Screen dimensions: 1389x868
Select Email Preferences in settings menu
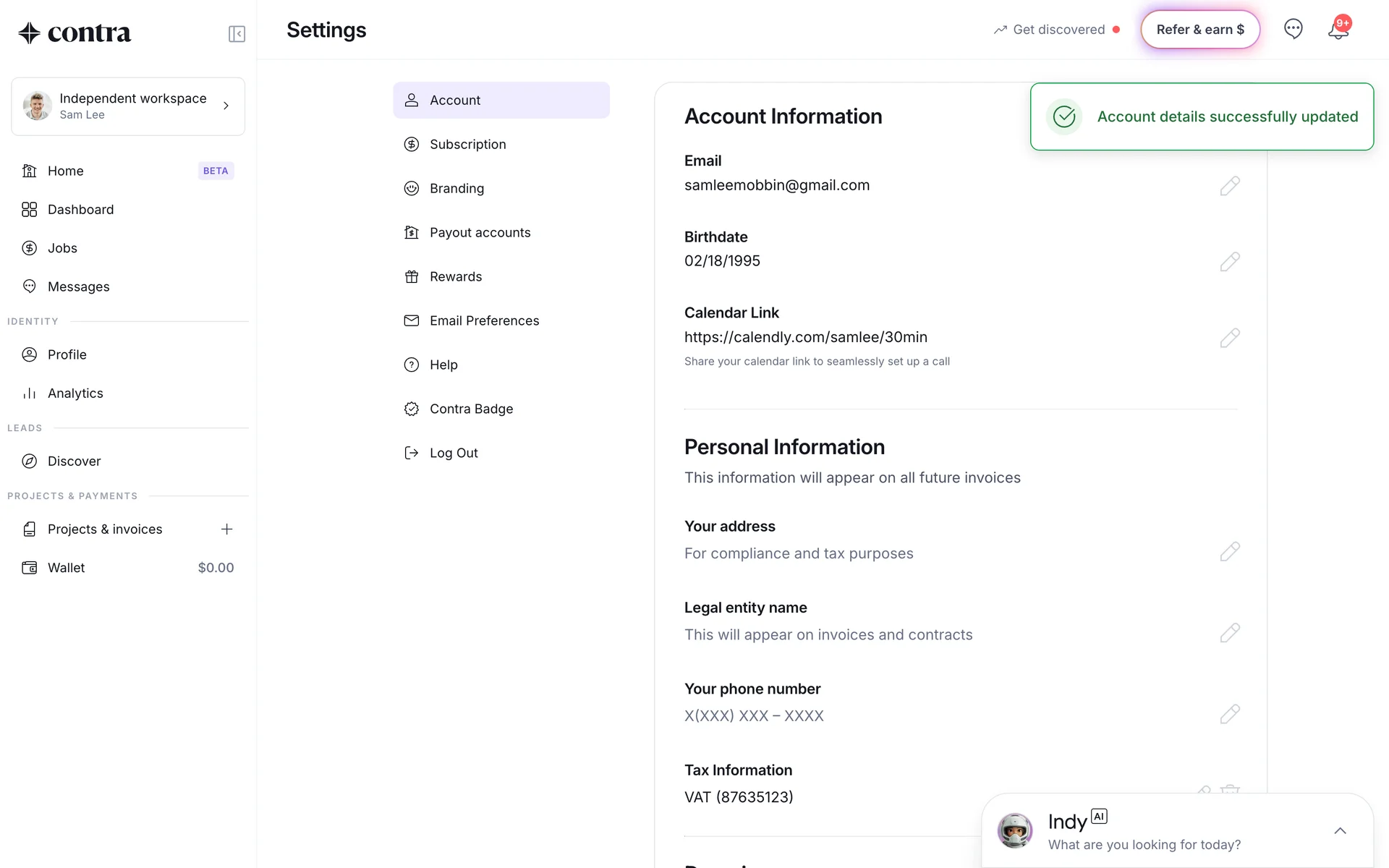(x=484, y=321)
